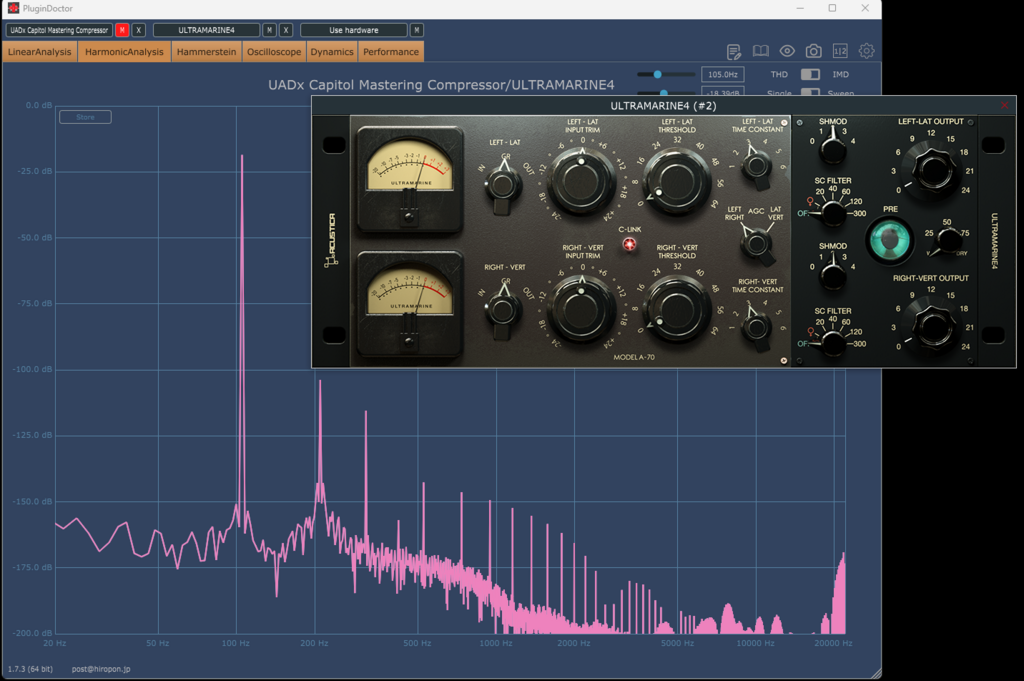
Task: Toggle mute on the ULTRAMARINE4 slot
Action: click(269, 30)
